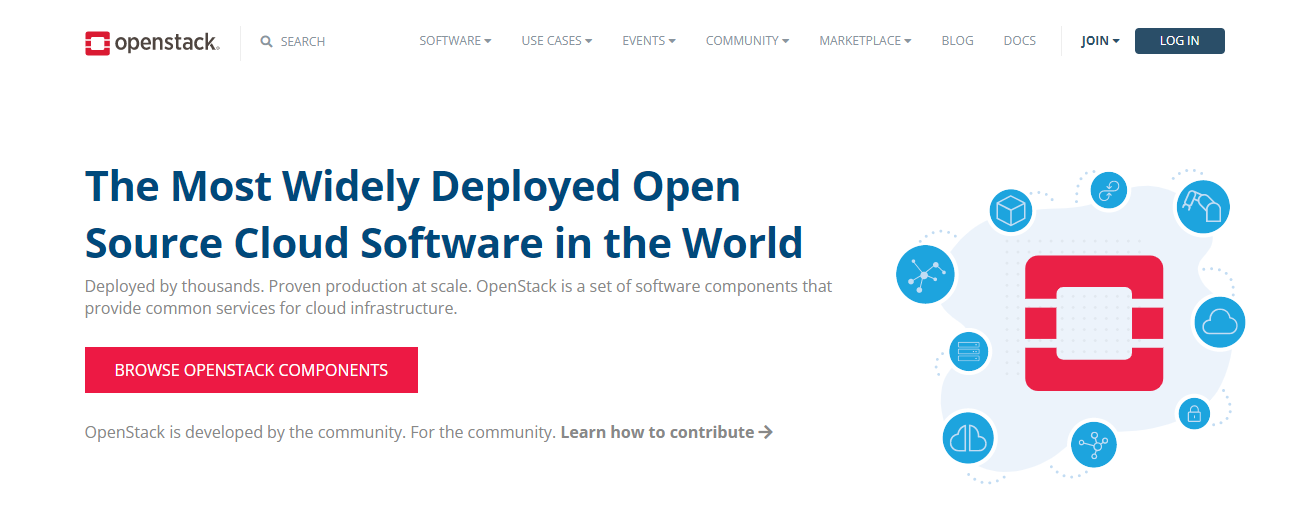Click the network nodes icon in the illustration
Screen dimensions: 1315x526
click(x=925, y=272)
